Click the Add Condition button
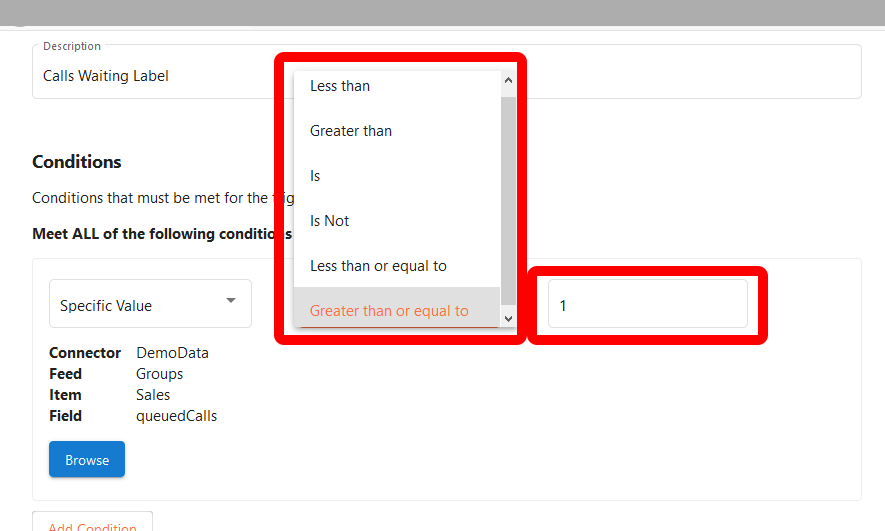885x531 pixels. pyautogui.click(x=92, y=526)
